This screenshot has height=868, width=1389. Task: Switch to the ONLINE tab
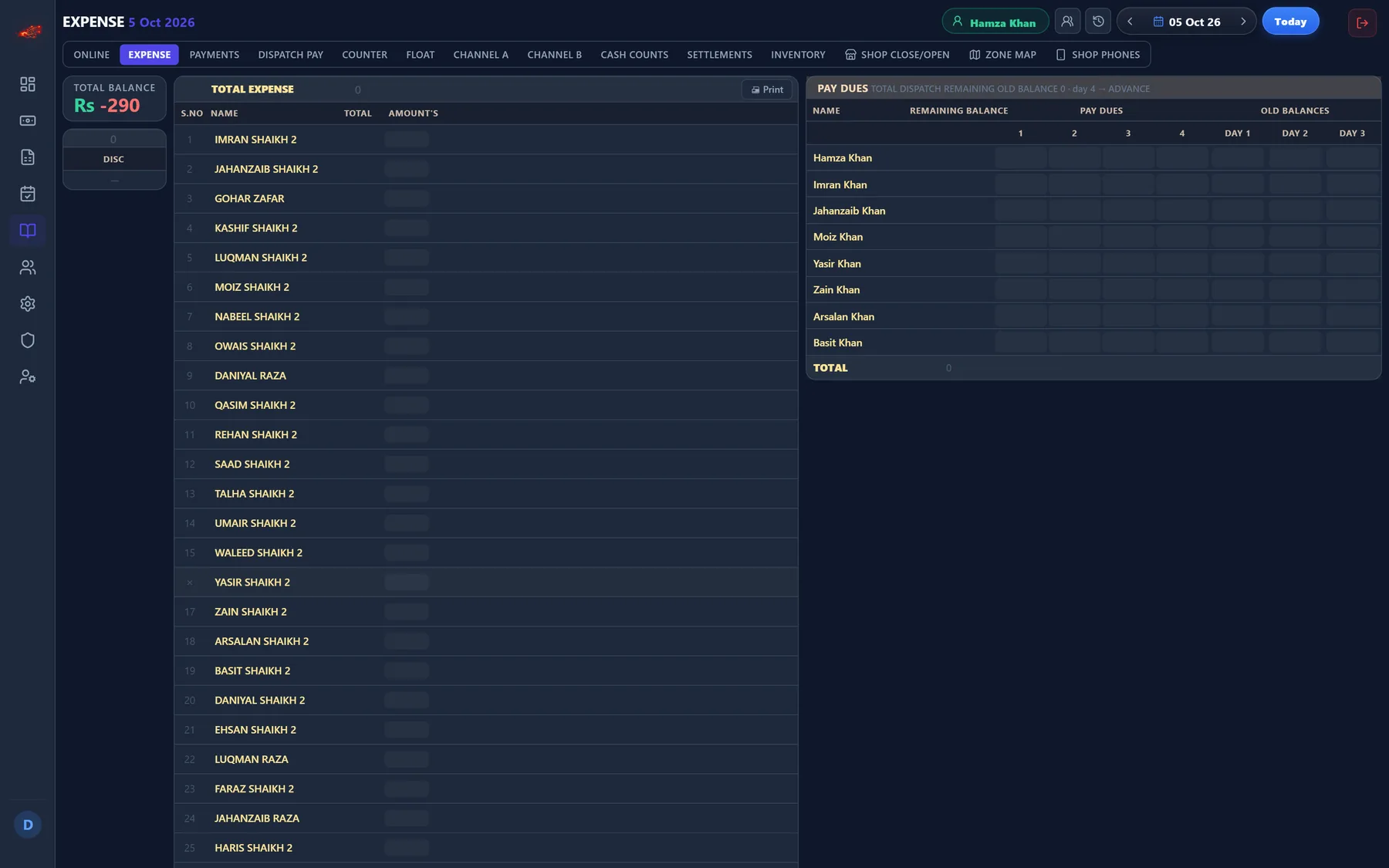[x=92, y=55]
